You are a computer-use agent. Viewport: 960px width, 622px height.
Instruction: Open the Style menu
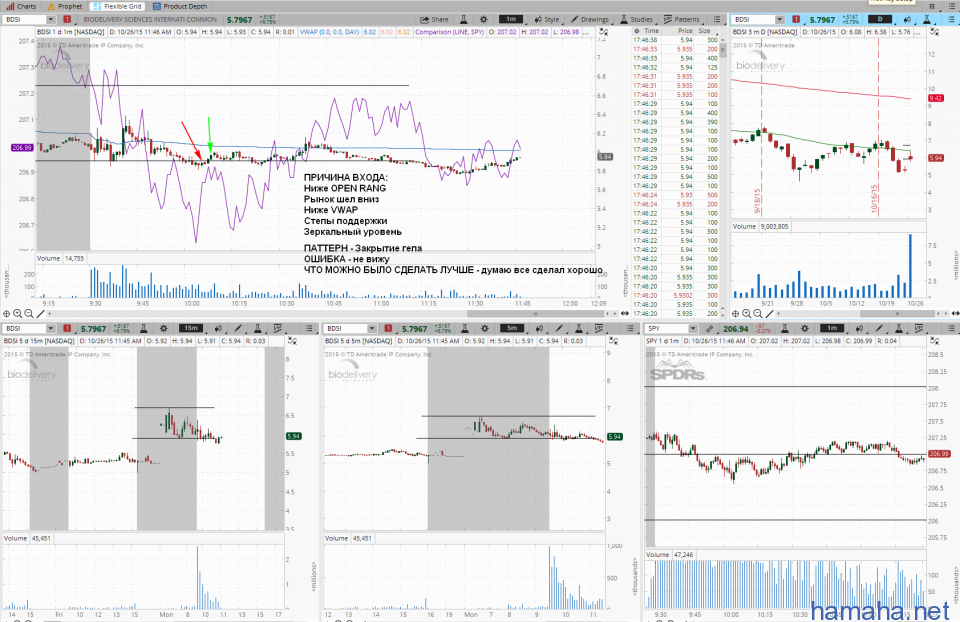click(x=547, y=20)
